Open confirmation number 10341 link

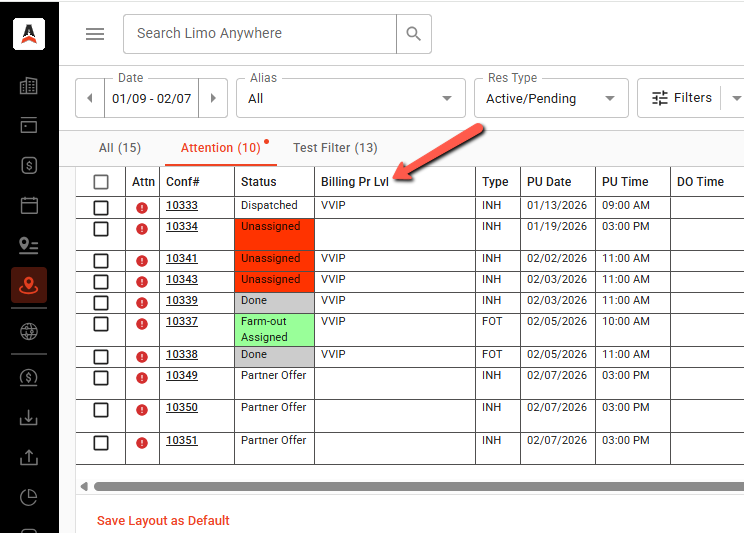pos(182,258)
